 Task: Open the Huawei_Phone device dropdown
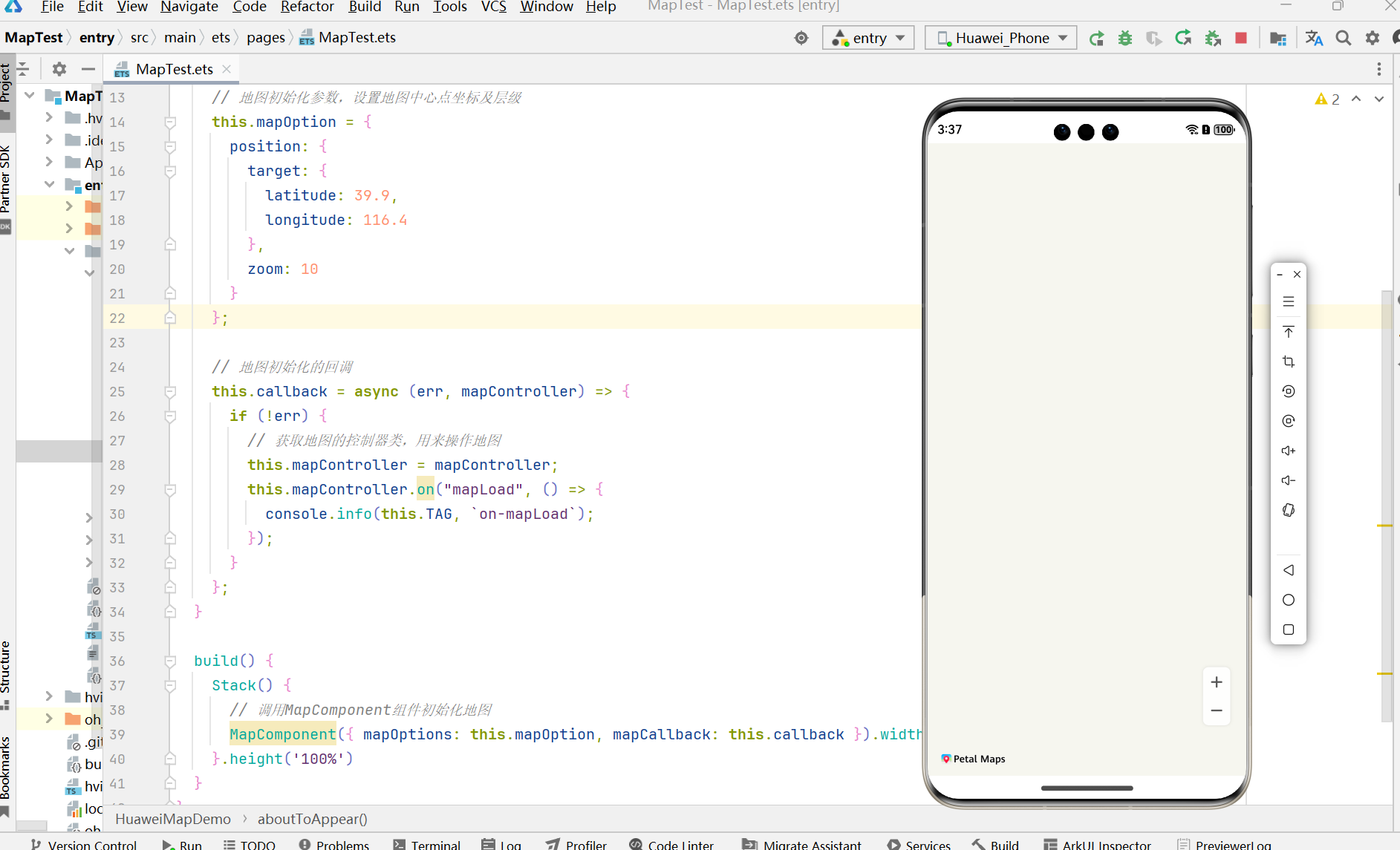tap(1000, 38)
